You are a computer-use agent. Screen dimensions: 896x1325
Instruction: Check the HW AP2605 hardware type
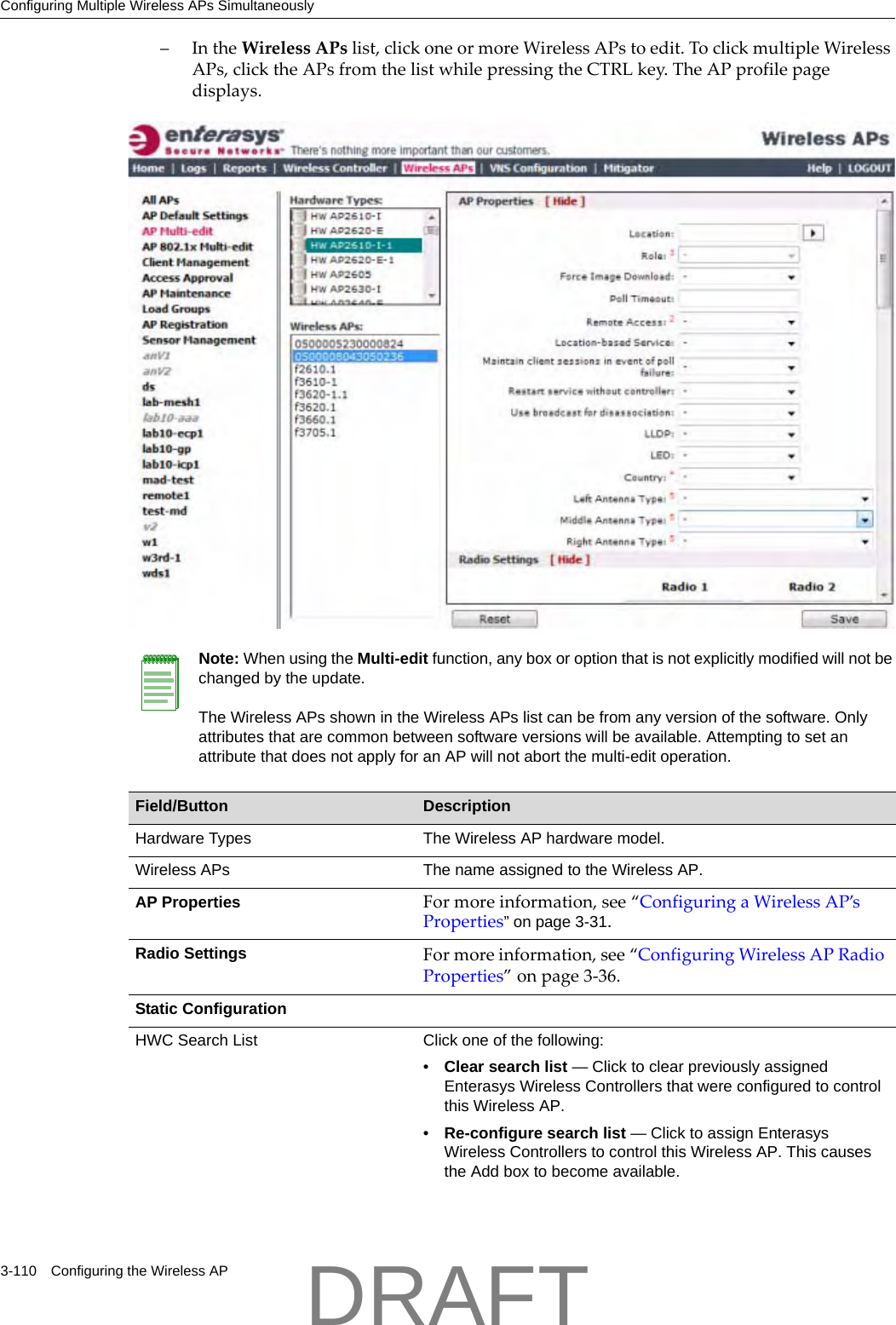click(x=298, y=274)
